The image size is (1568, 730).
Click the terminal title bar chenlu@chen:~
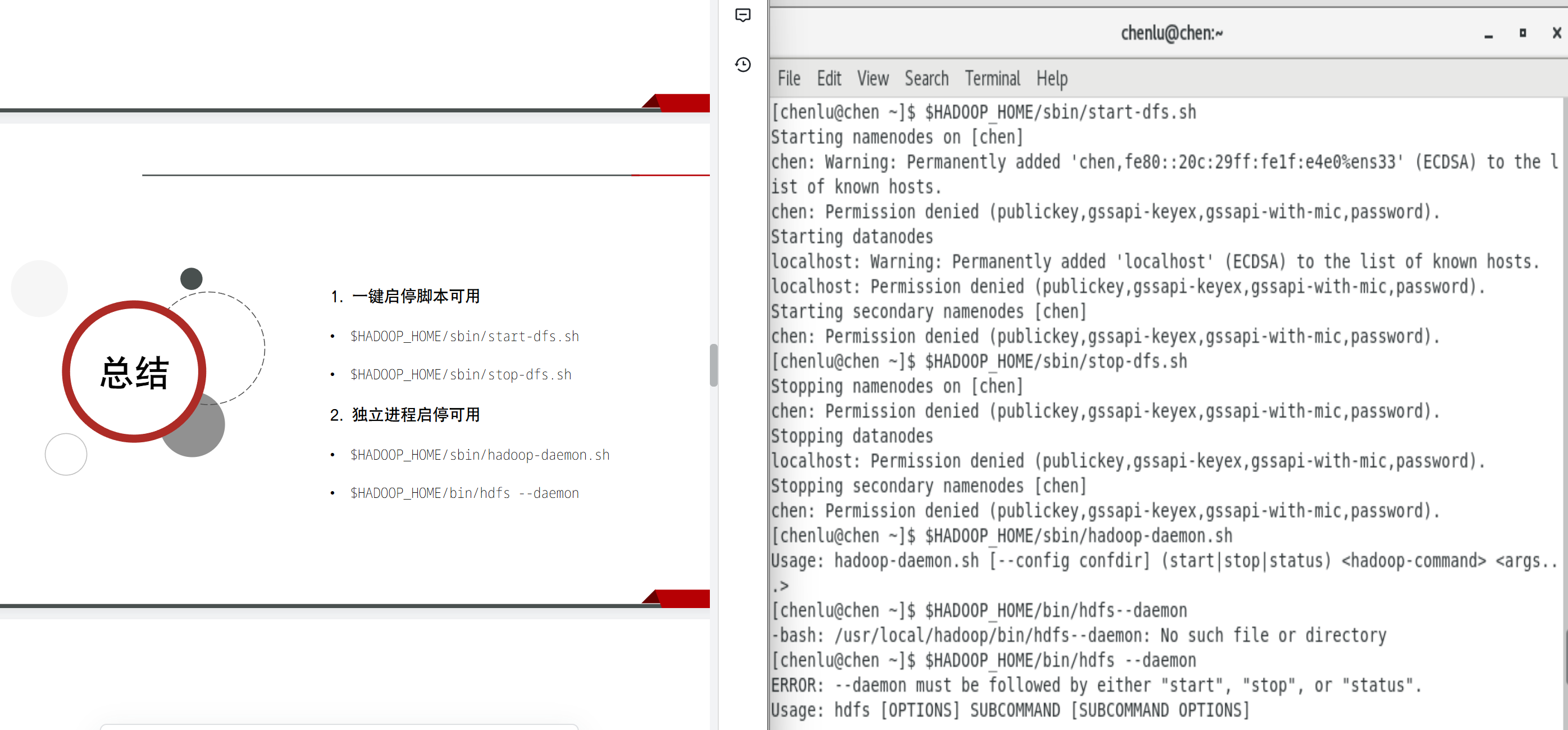(x=1171, y=33)
